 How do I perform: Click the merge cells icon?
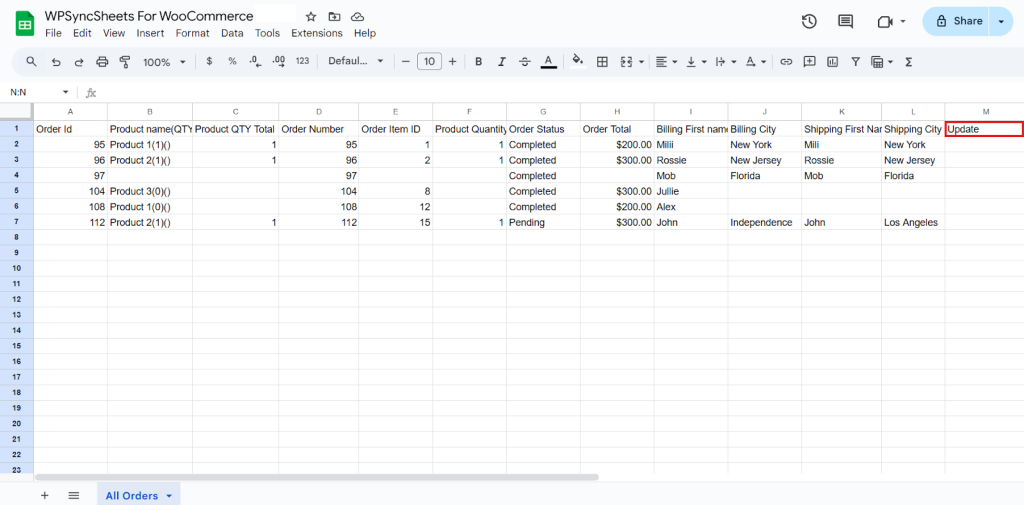pyautogui.click(x=626, y=61)
